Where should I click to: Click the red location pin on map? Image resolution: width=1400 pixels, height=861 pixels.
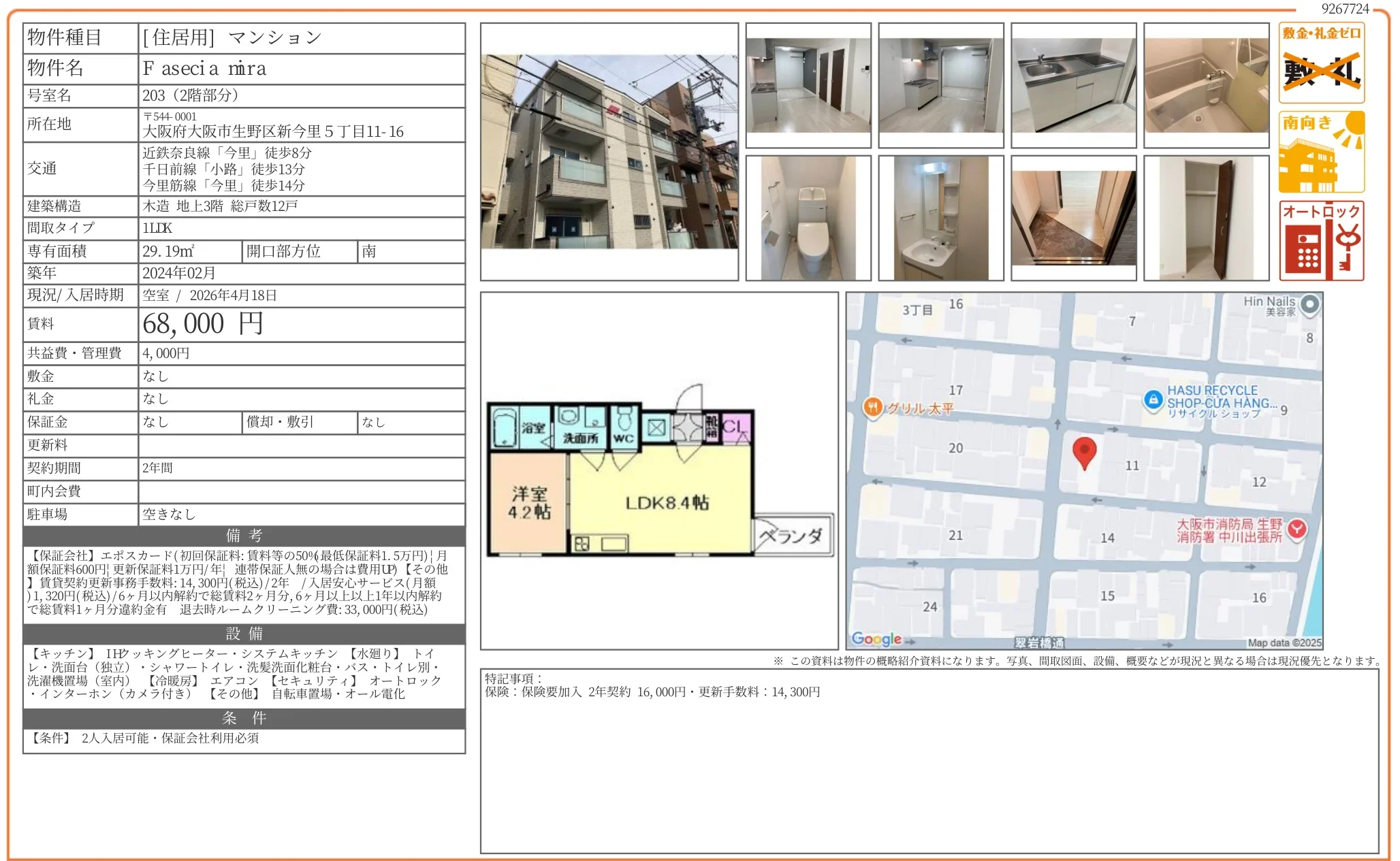tap(1084, 452)
